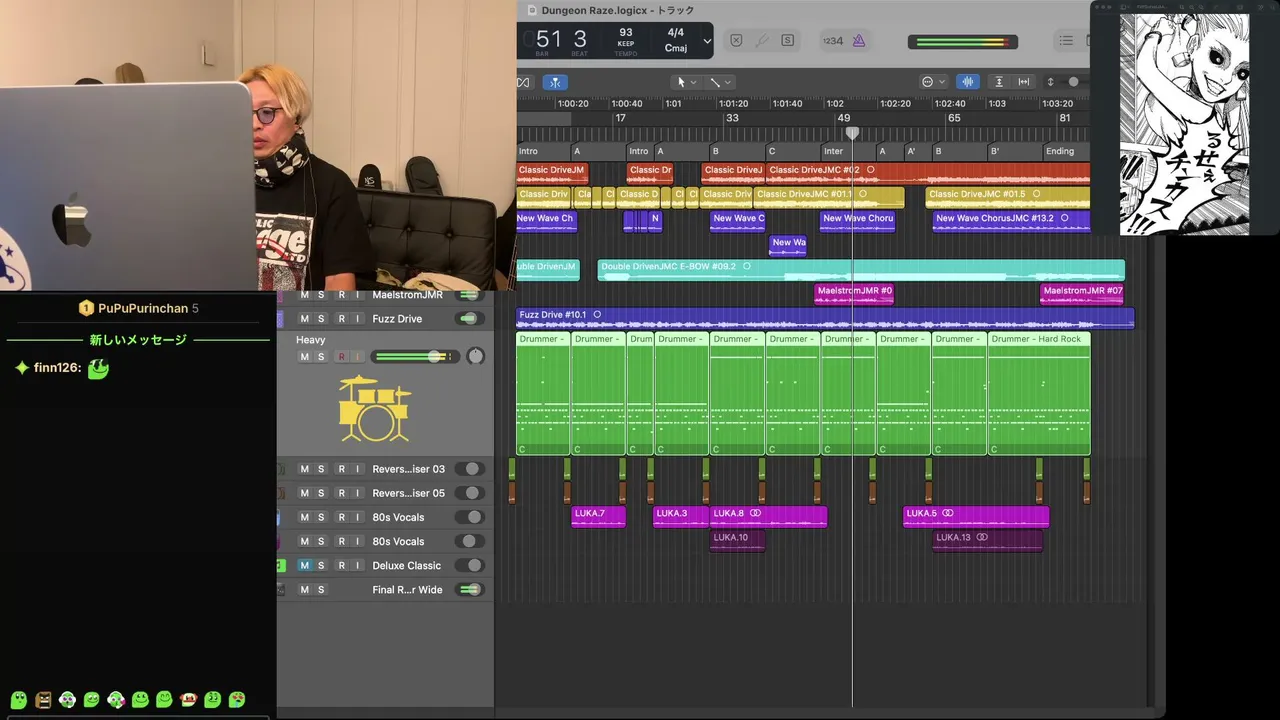Click the 93 tempo value
1280x720 pixels.
click(626, 32)
